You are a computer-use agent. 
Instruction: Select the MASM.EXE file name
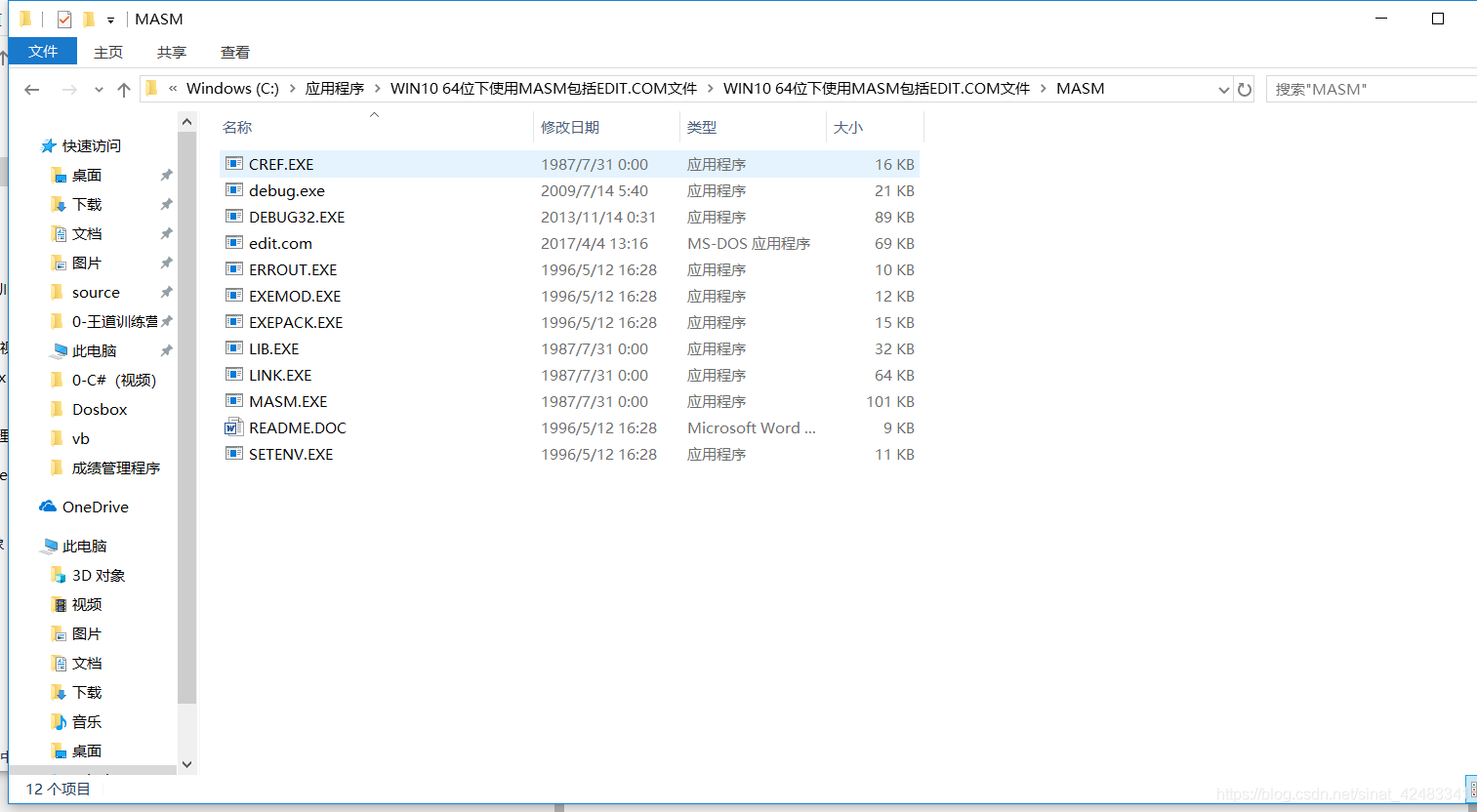288,401
